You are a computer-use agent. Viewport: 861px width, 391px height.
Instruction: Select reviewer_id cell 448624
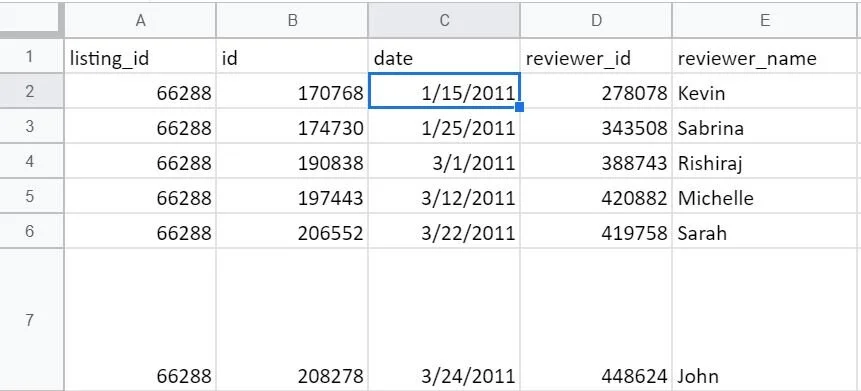596,320
